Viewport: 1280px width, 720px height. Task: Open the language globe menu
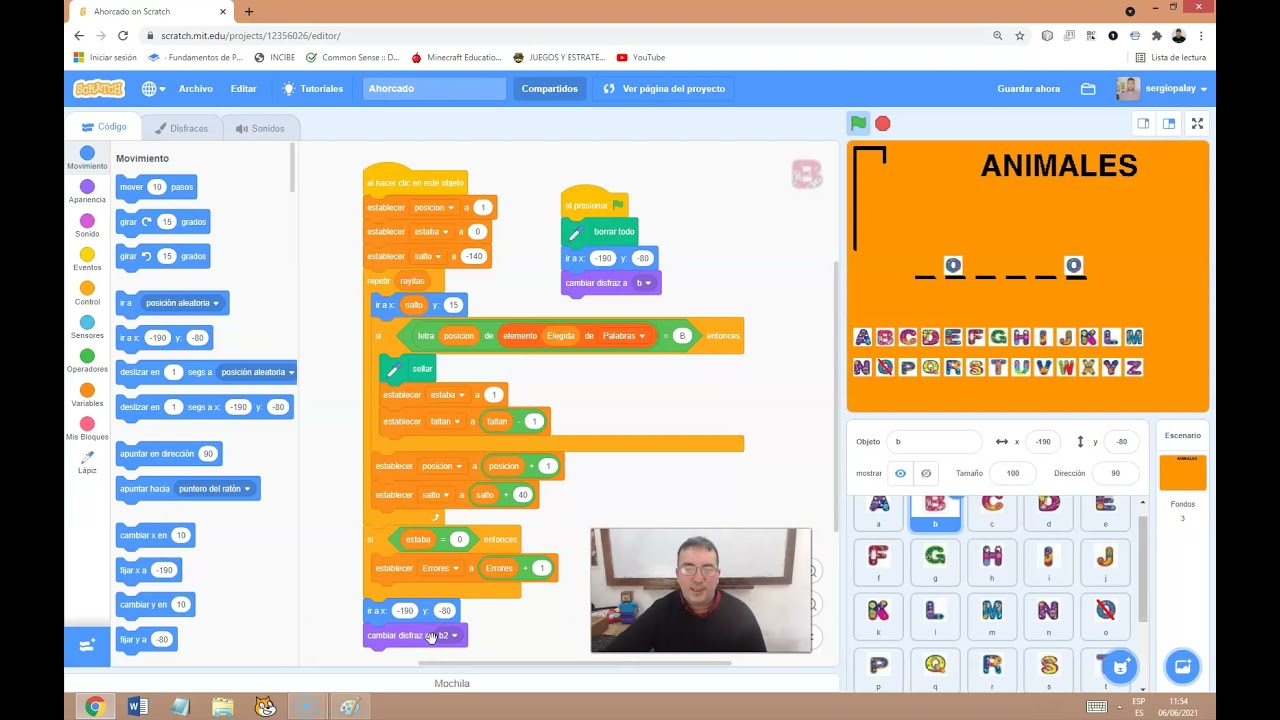click(x=153, y=88)
